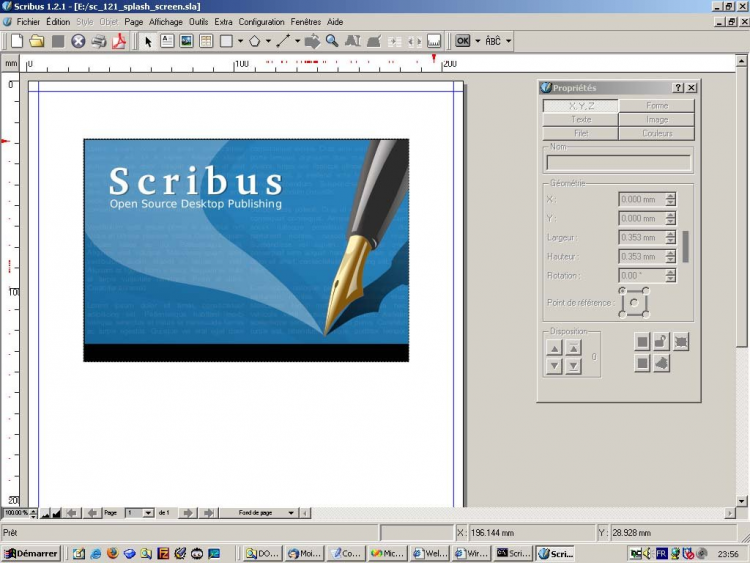Select the Insert Polygon tool
Viewport: 750px width, 563px height.
254,41
